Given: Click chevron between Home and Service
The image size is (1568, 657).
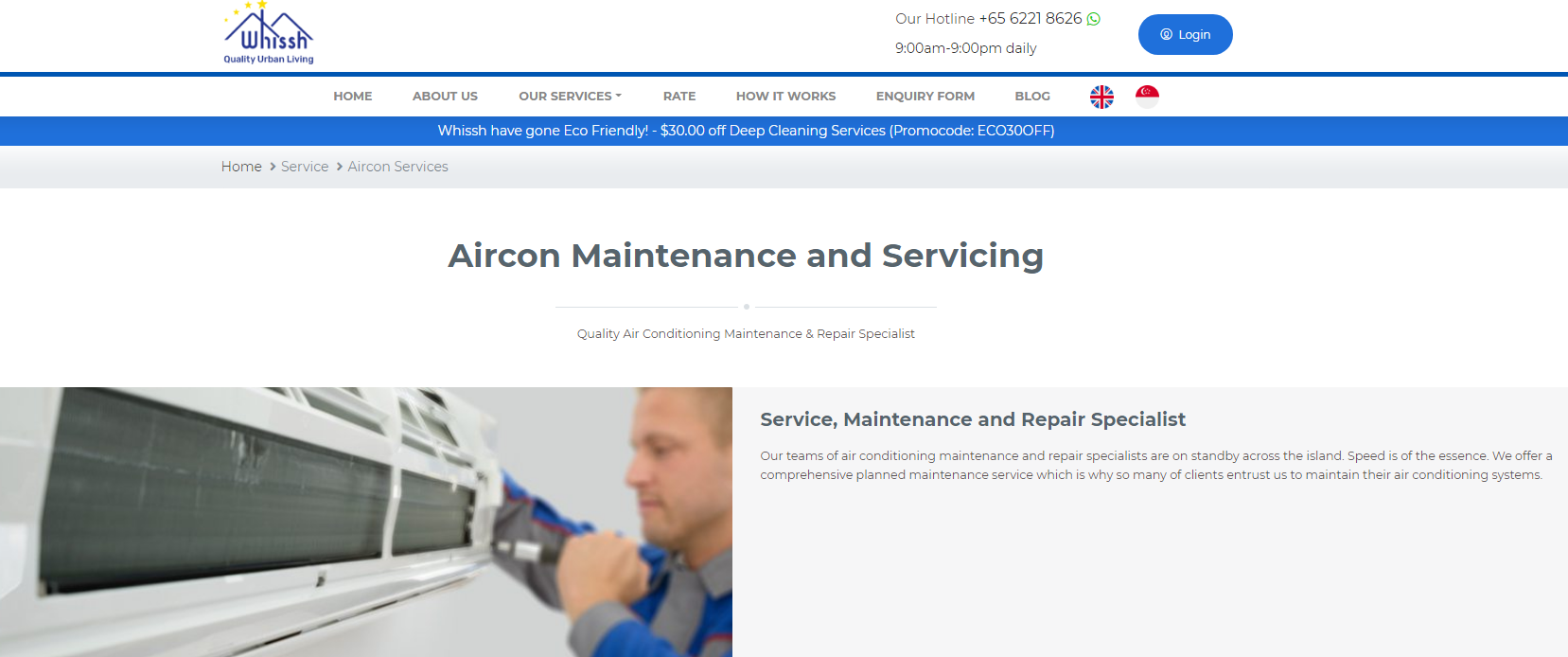Looking at the screenshot, I should pos(273,167).
